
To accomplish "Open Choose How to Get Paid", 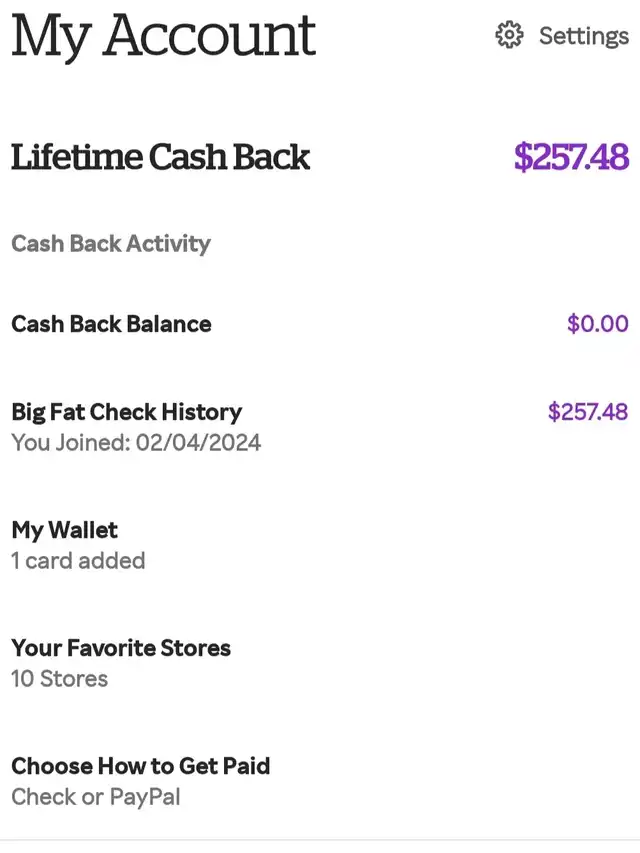I will pyautogui.click(x=141, y=766).
